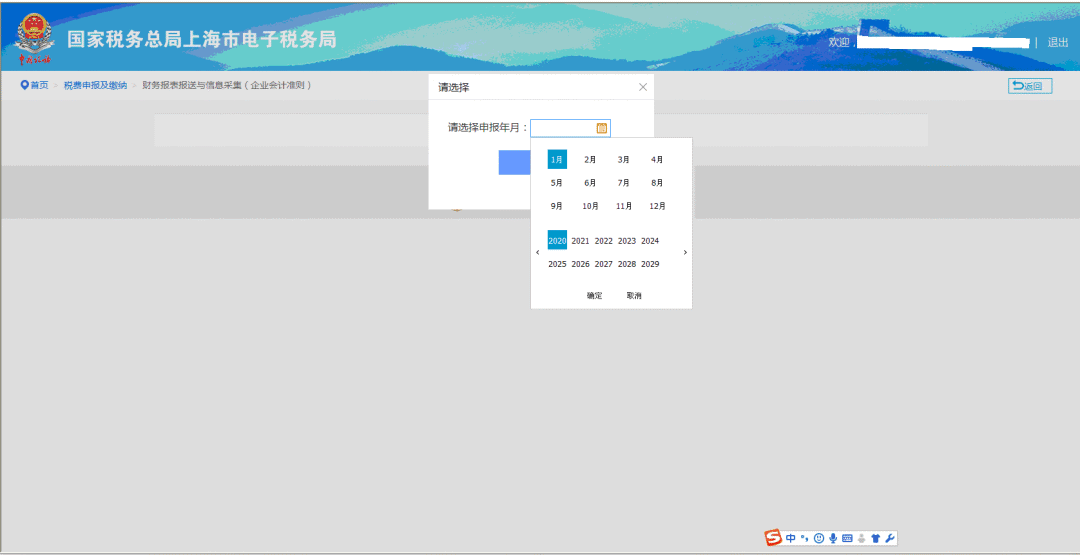Open the calendar icon in date field
The image size is (1080, 555).
tap(602, 128)
